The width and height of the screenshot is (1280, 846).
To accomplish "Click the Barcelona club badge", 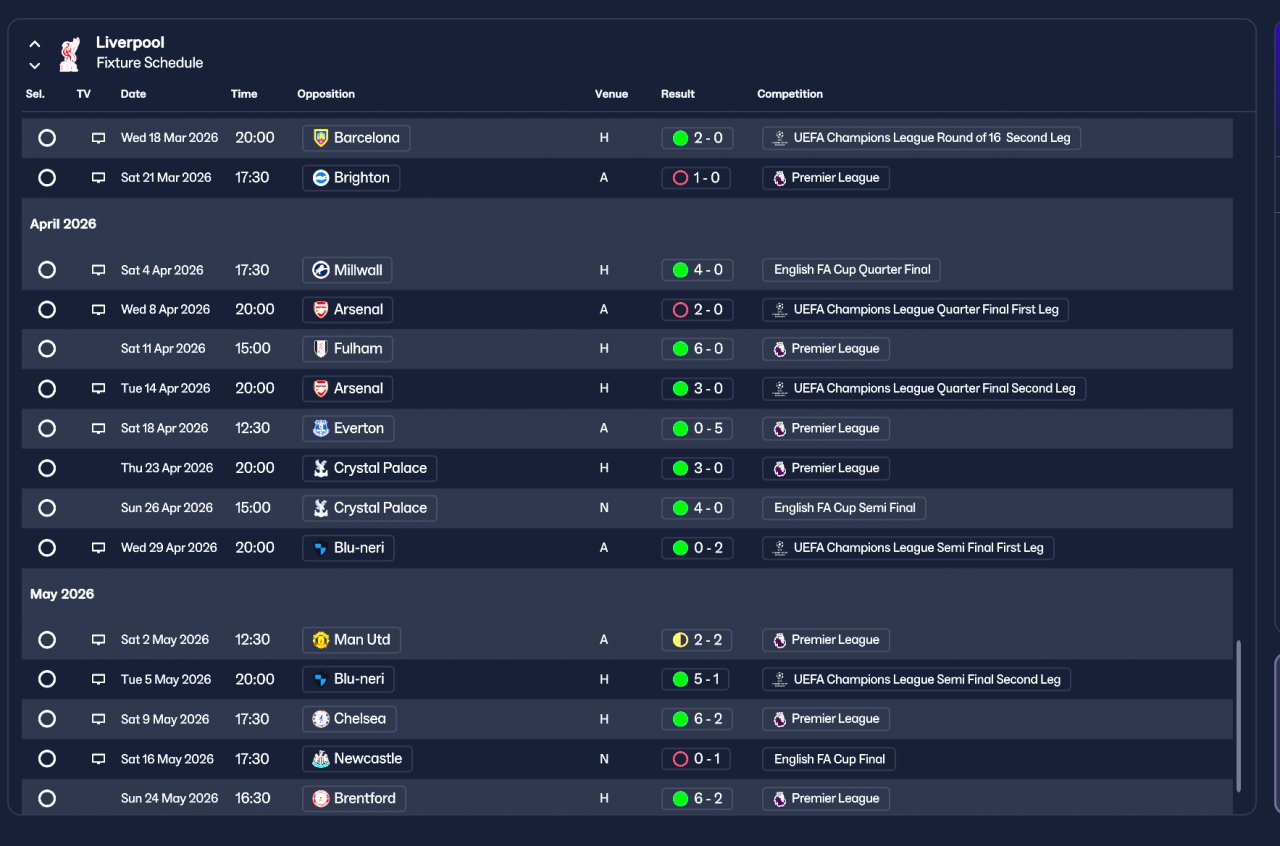I will [x=320, y=138].
